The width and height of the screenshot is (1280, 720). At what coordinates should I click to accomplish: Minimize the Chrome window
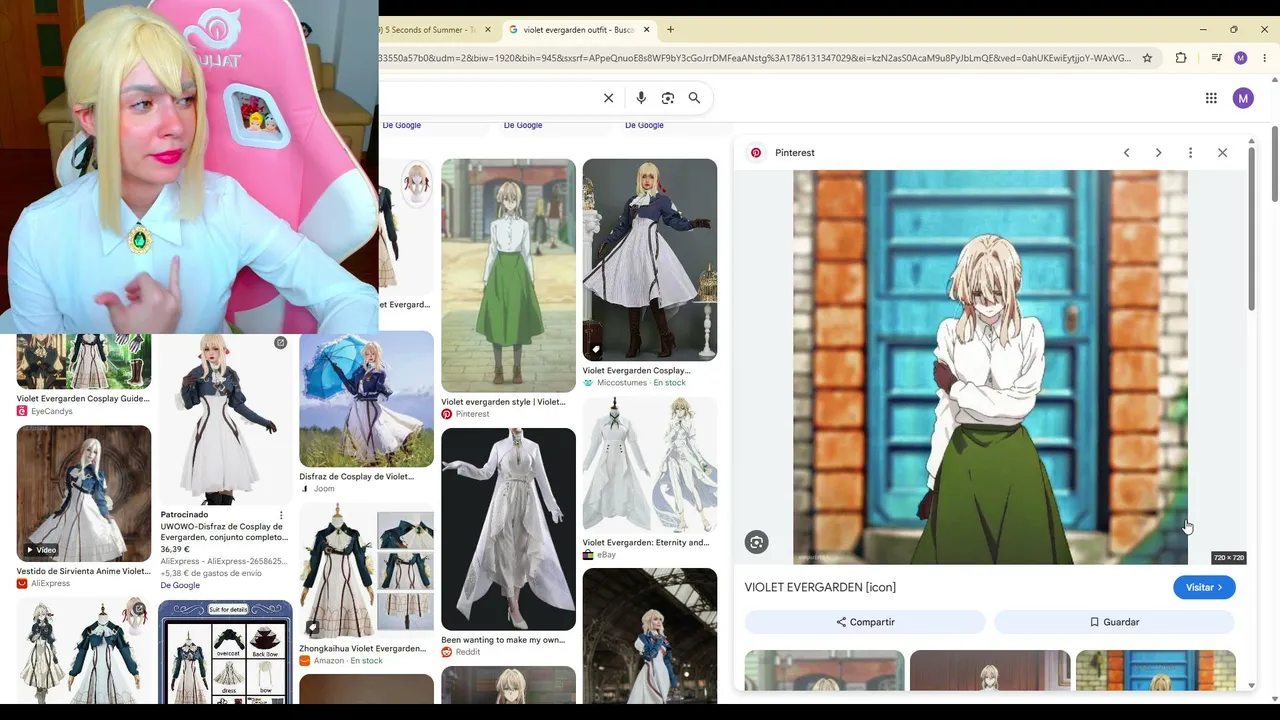(x=1203, y=30)
